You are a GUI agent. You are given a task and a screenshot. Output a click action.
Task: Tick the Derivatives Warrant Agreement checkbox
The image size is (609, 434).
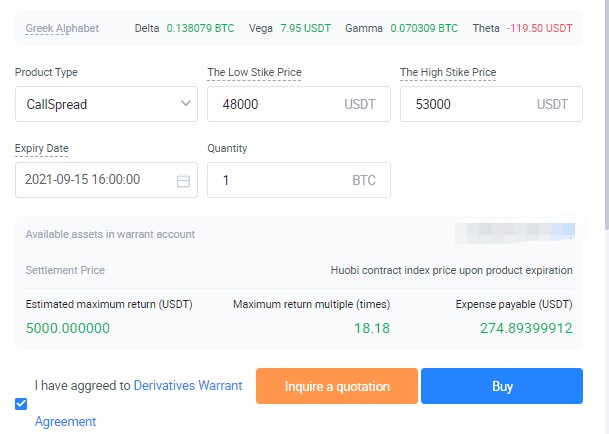click(22, 404)
